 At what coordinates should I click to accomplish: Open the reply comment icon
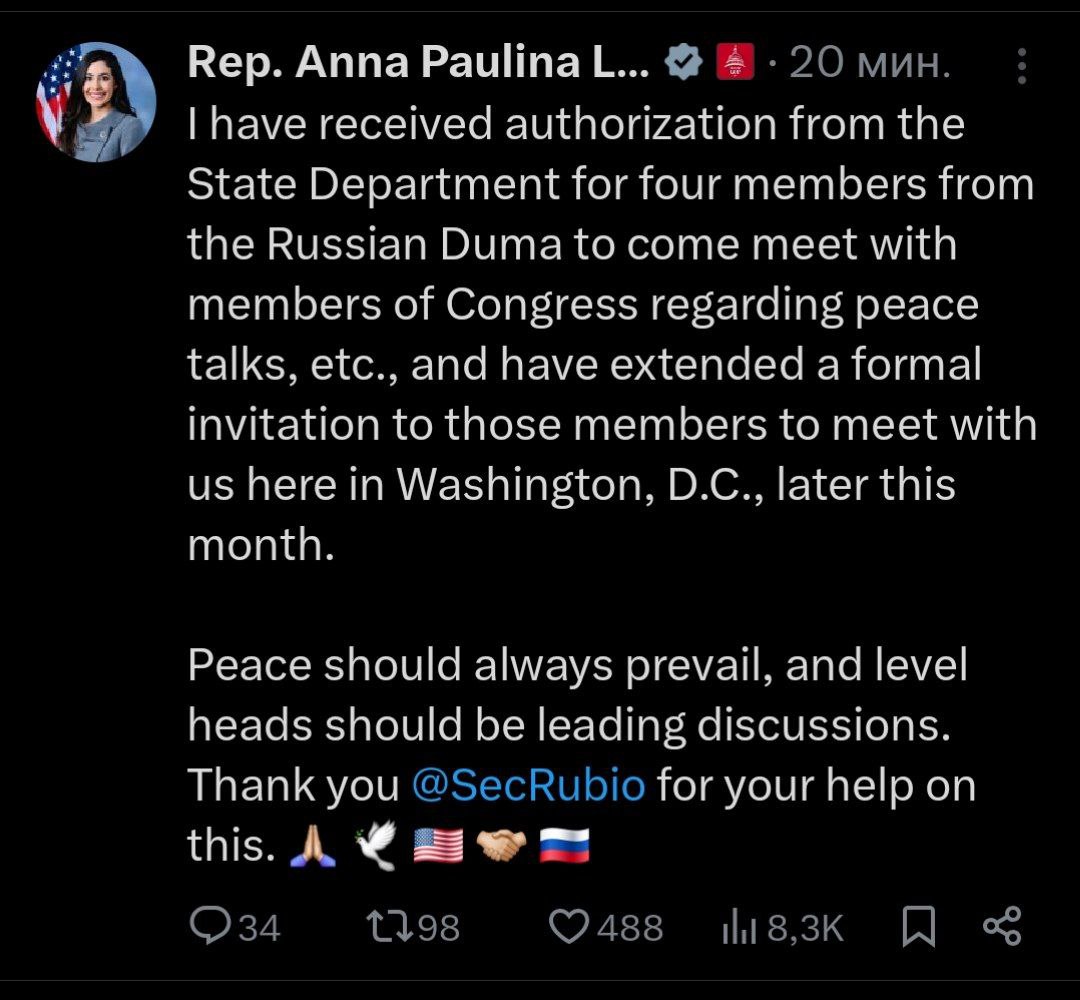(x=210, y=927)
